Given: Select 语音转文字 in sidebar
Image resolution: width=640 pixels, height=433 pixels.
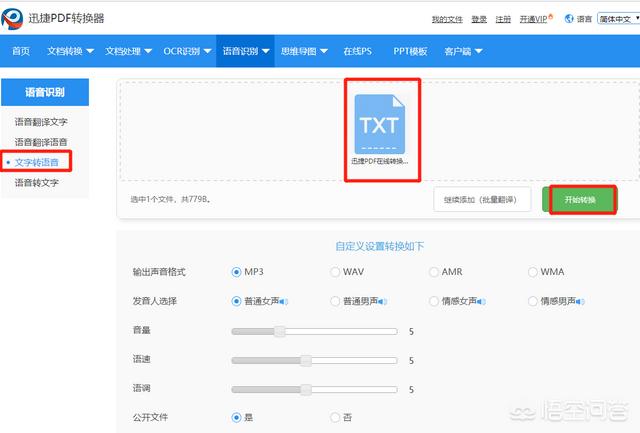Looking at the screenshot, I should point(37,182).
